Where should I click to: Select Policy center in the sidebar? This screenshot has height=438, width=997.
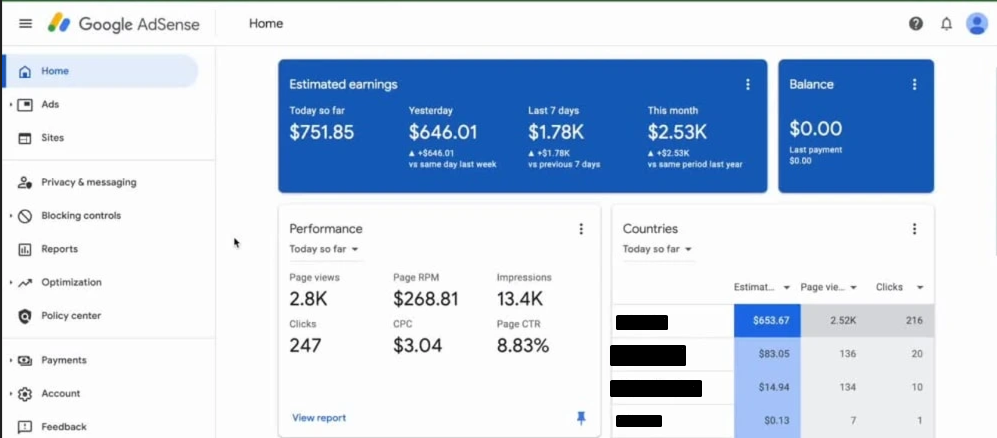71,316
